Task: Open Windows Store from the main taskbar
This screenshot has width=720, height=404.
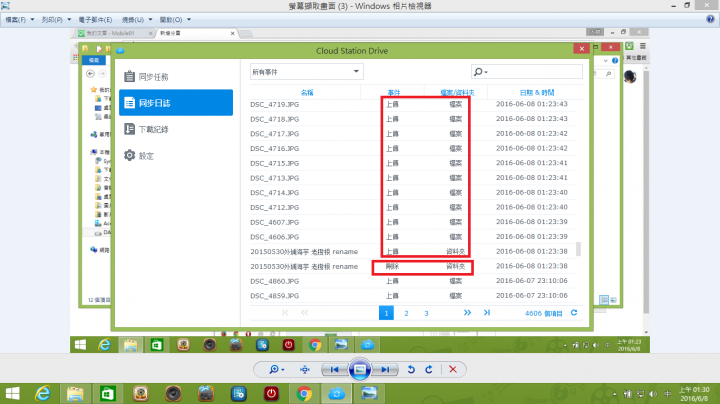Action: click(x=107, y=393)
